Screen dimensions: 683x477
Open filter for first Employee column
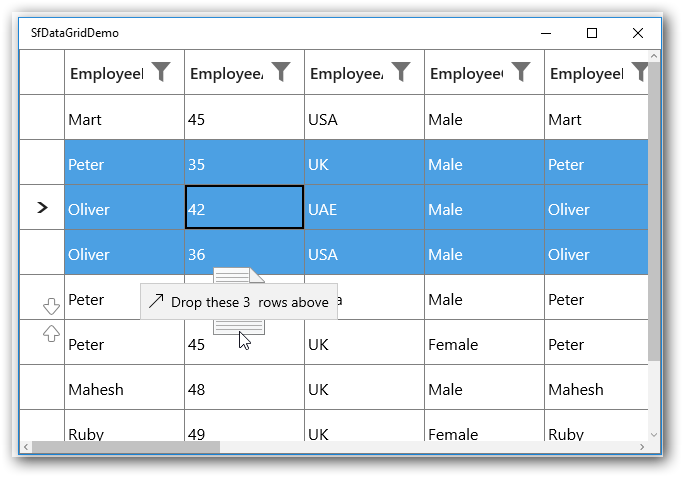point(161,72)
